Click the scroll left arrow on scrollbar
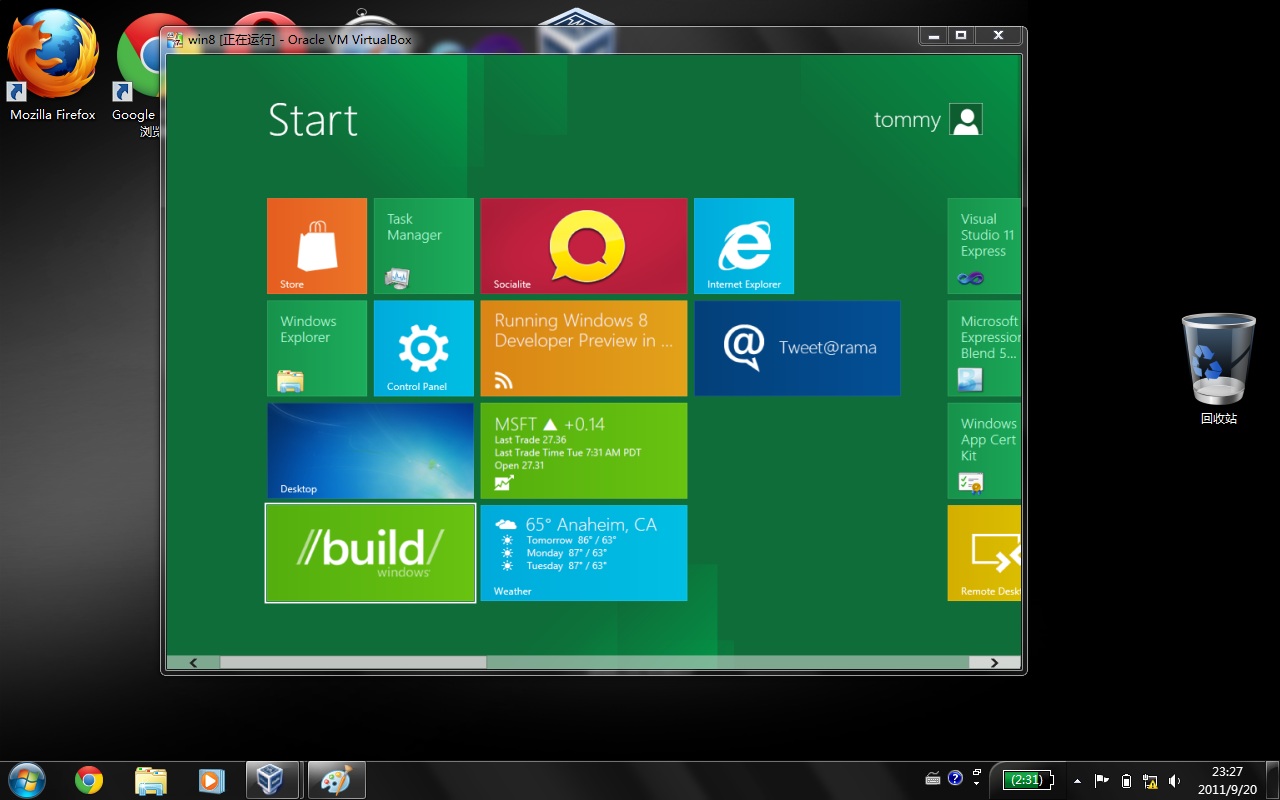The image size is (1280, 800). coord(193,662)
